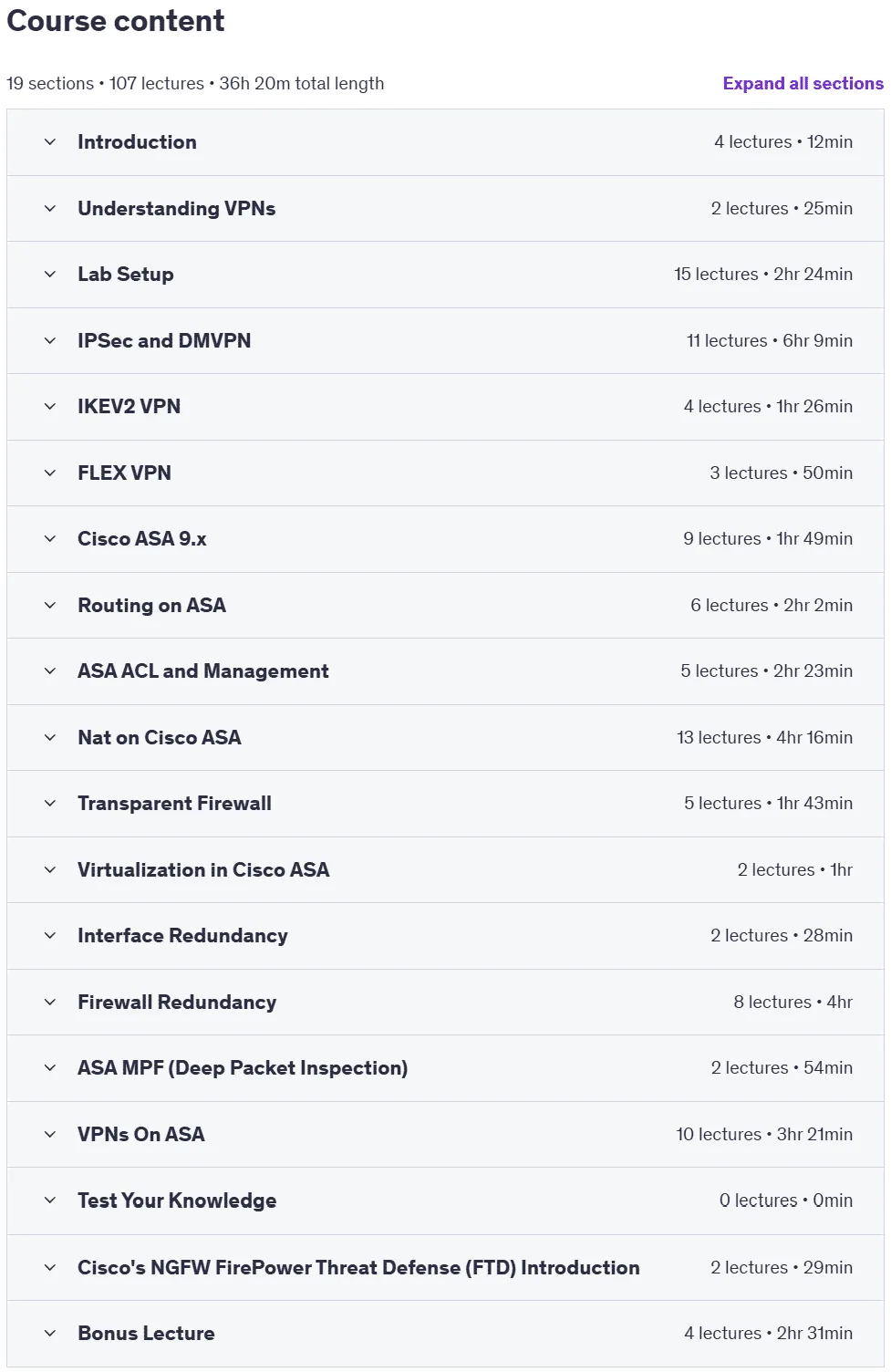Expand ASA MPF Deep Packet Inspection chevron
The width and height of the screenshot is (891, 1372).
[x=50, y=1068]
